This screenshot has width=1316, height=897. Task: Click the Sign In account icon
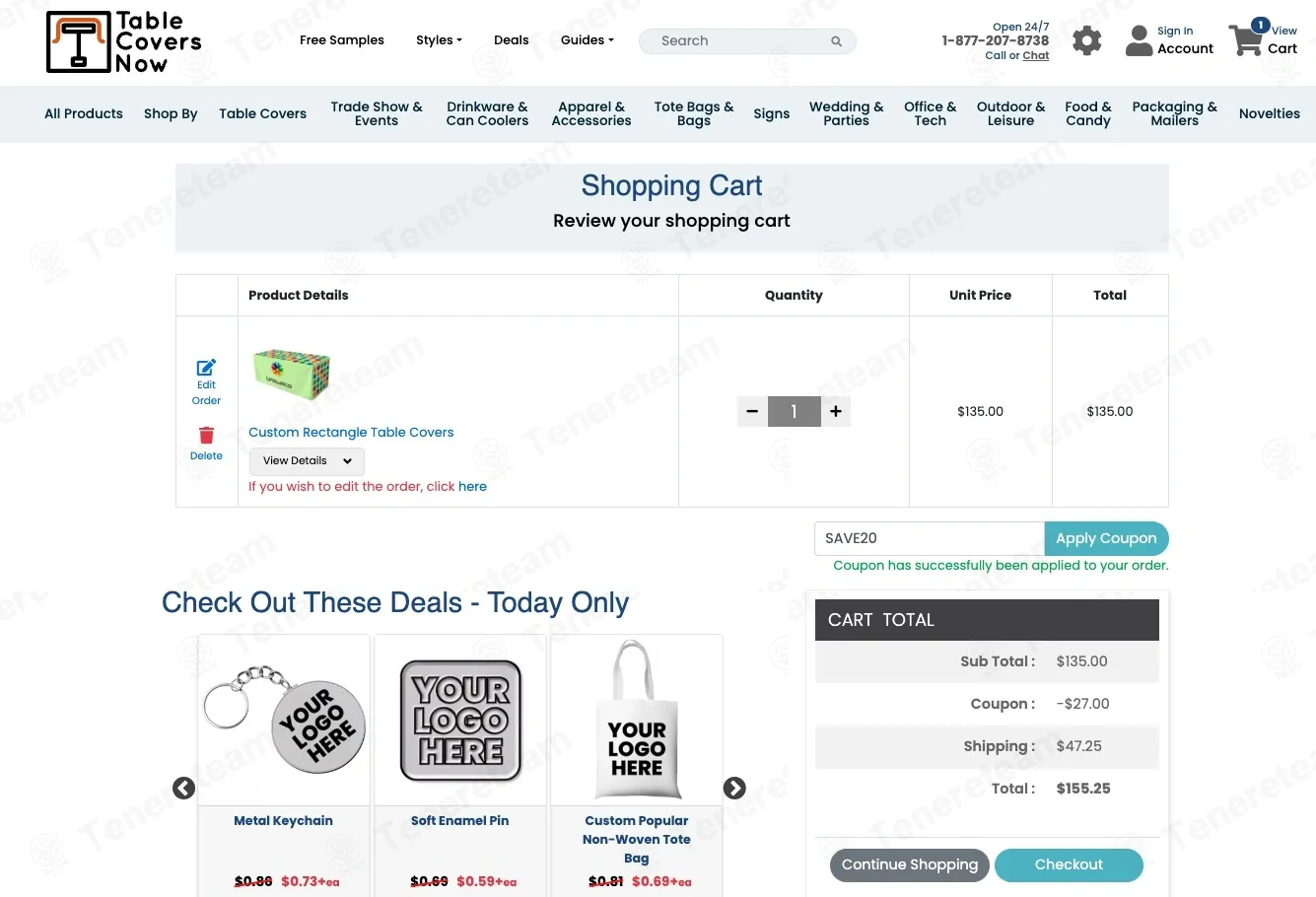click(x=1140, y=40)
